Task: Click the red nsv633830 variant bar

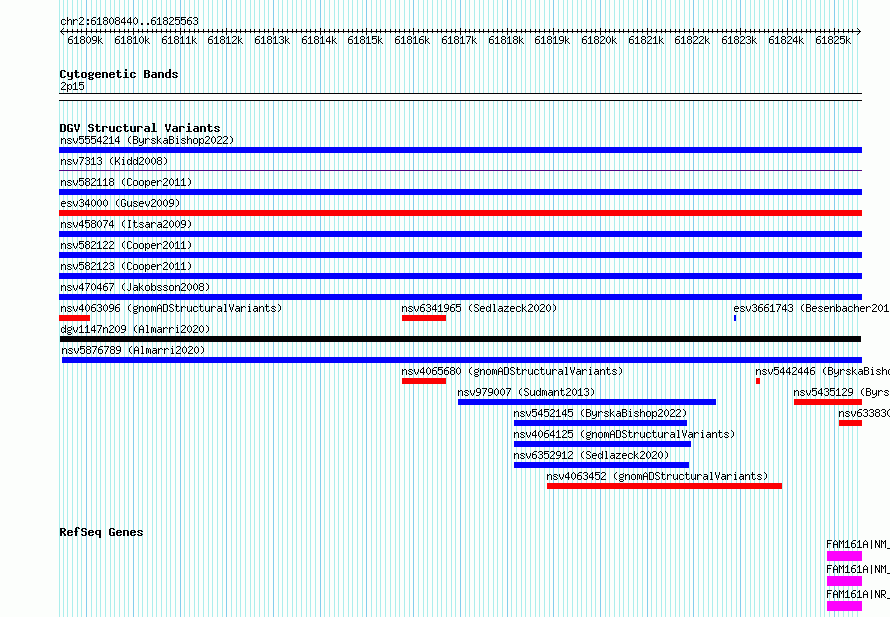Action: click(850, 423)
